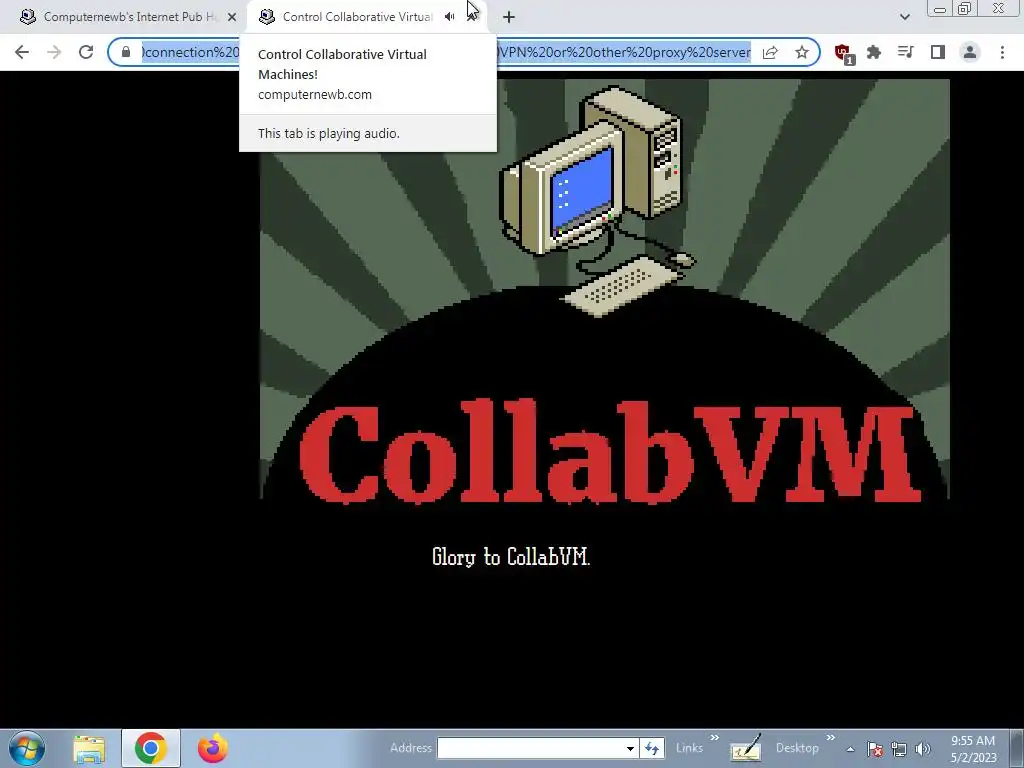Reload the current page
This screenshot has height=768, width=1024.
[x=86, y=52]
